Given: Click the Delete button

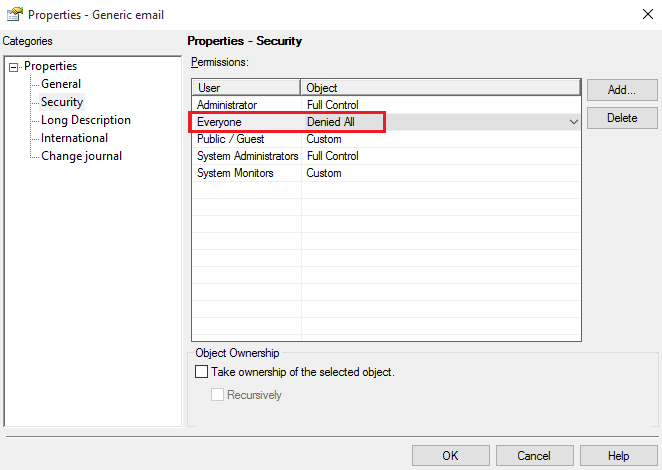Looking at the screenshot, I should 621,118.
